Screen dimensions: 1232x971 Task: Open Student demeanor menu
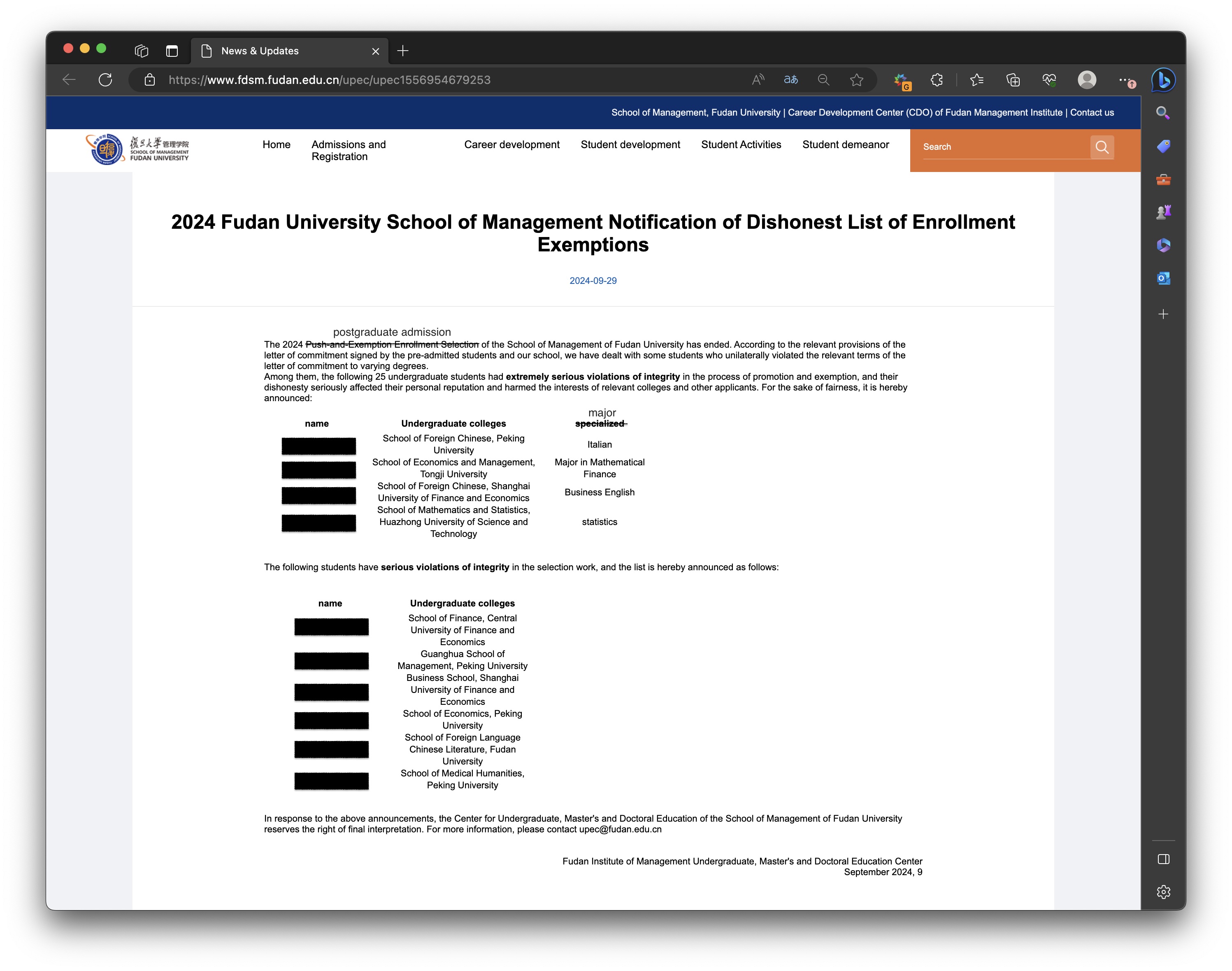[845, 144]
